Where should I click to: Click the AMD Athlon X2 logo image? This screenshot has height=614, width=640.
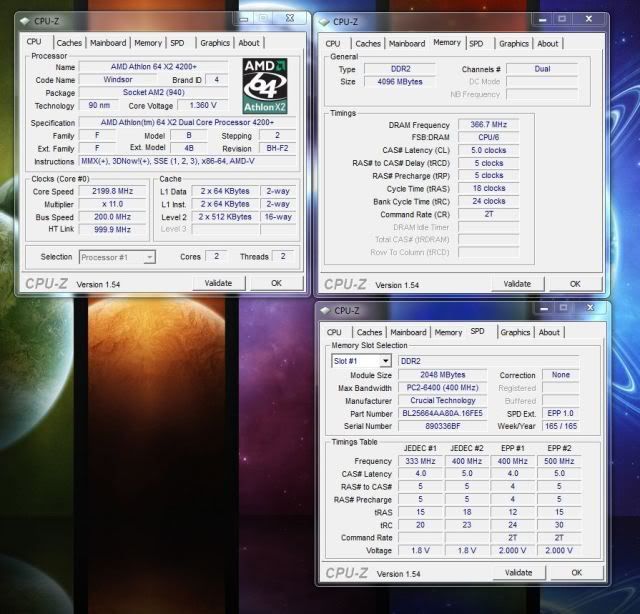point(265,86)
